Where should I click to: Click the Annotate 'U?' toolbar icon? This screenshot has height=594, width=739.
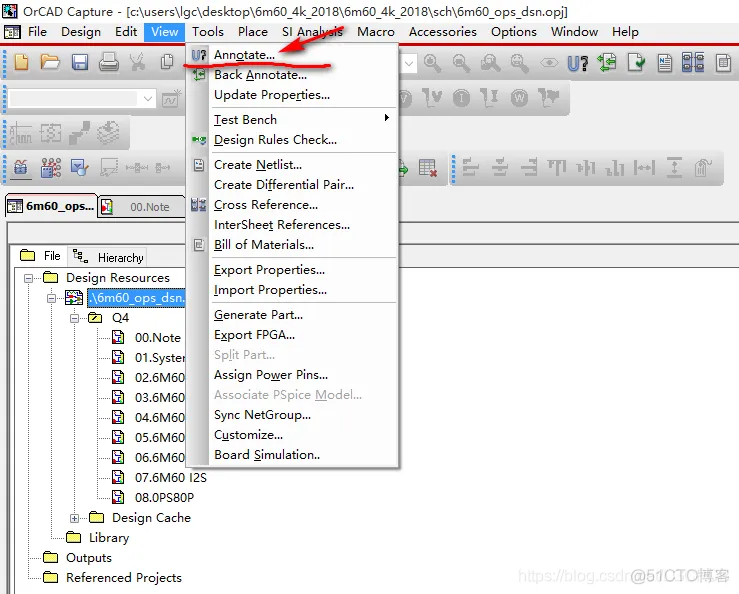click(x=578, y=63)
